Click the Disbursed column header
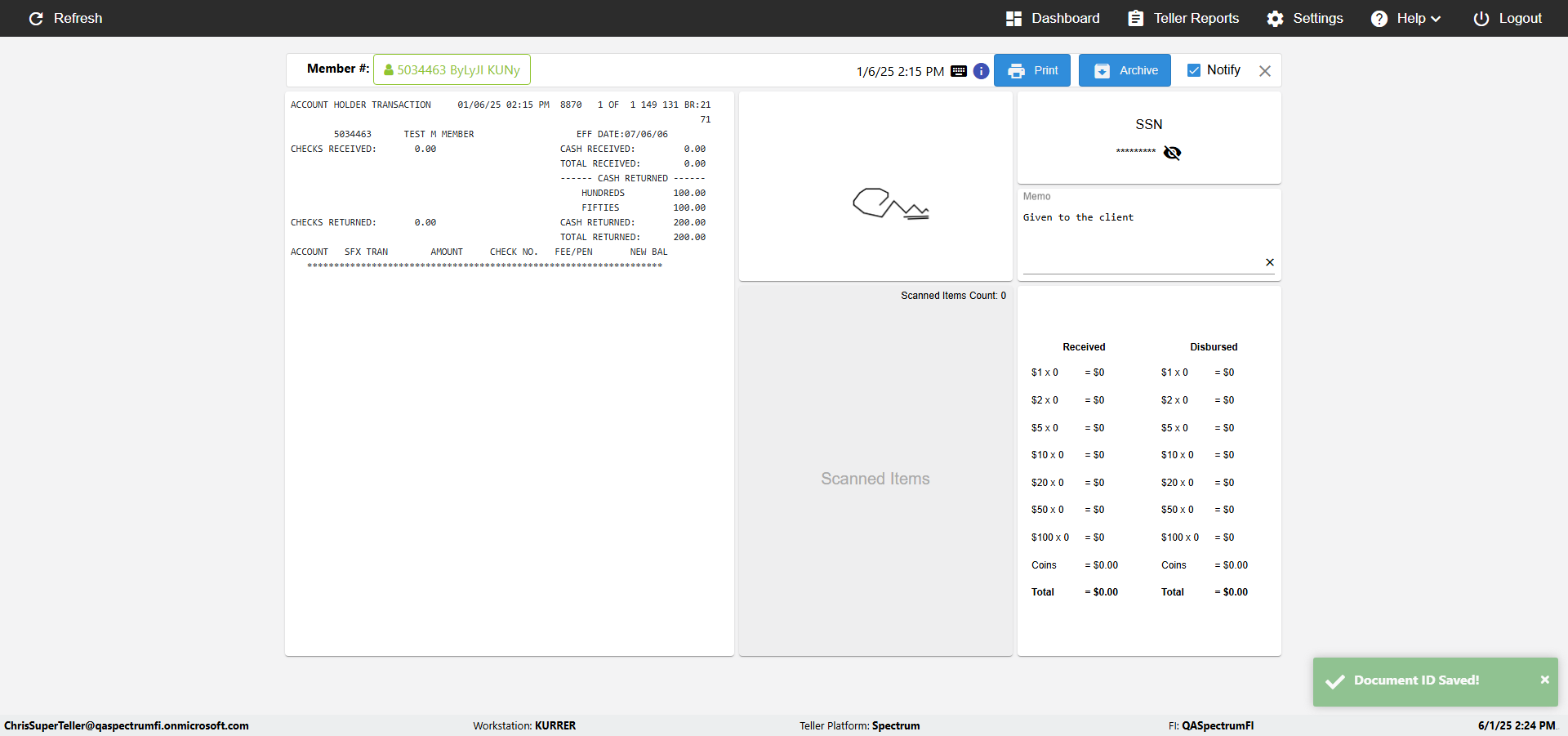Viewport: 1568px width, 736px height. click(1214, 347)
